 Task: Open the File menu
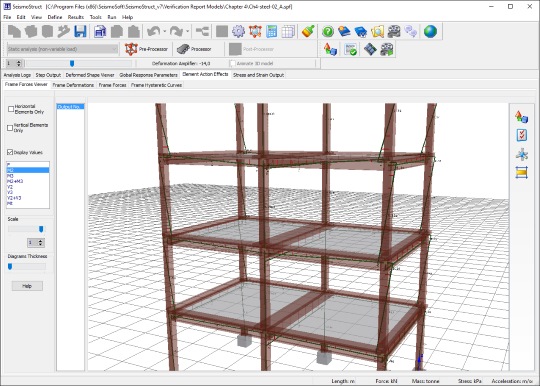[x=7, y=17]
